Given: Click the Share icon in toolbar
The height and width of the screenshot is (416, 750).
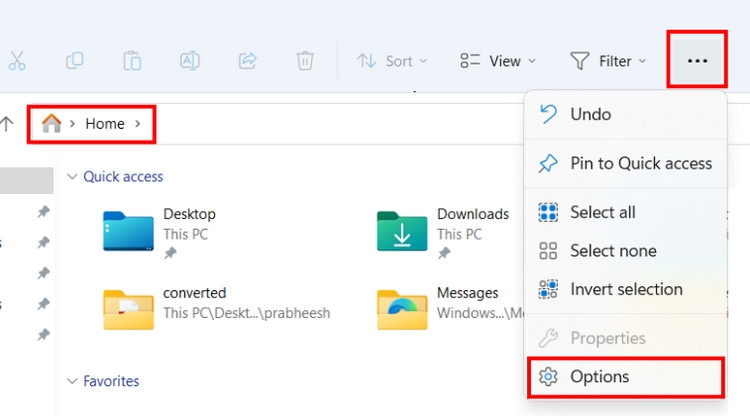Looking at the screenshot, I should tap(248, 61).
